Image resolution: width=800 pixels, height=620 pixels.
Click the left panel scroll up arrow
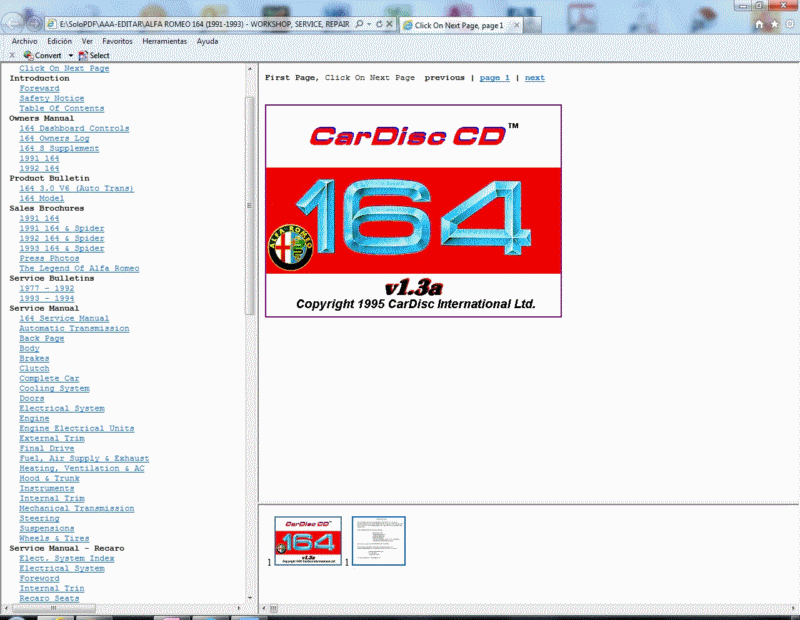pos(249,68)
